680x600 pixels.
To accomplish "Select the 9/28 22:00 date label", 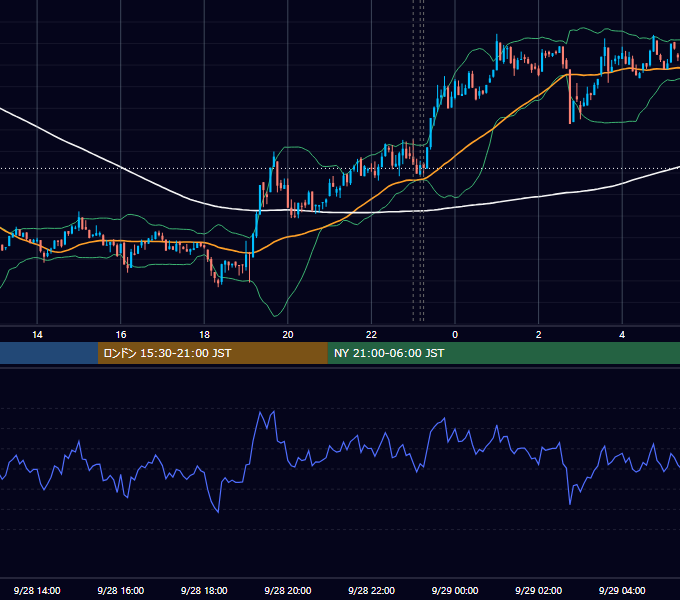I will coord(371,590).
